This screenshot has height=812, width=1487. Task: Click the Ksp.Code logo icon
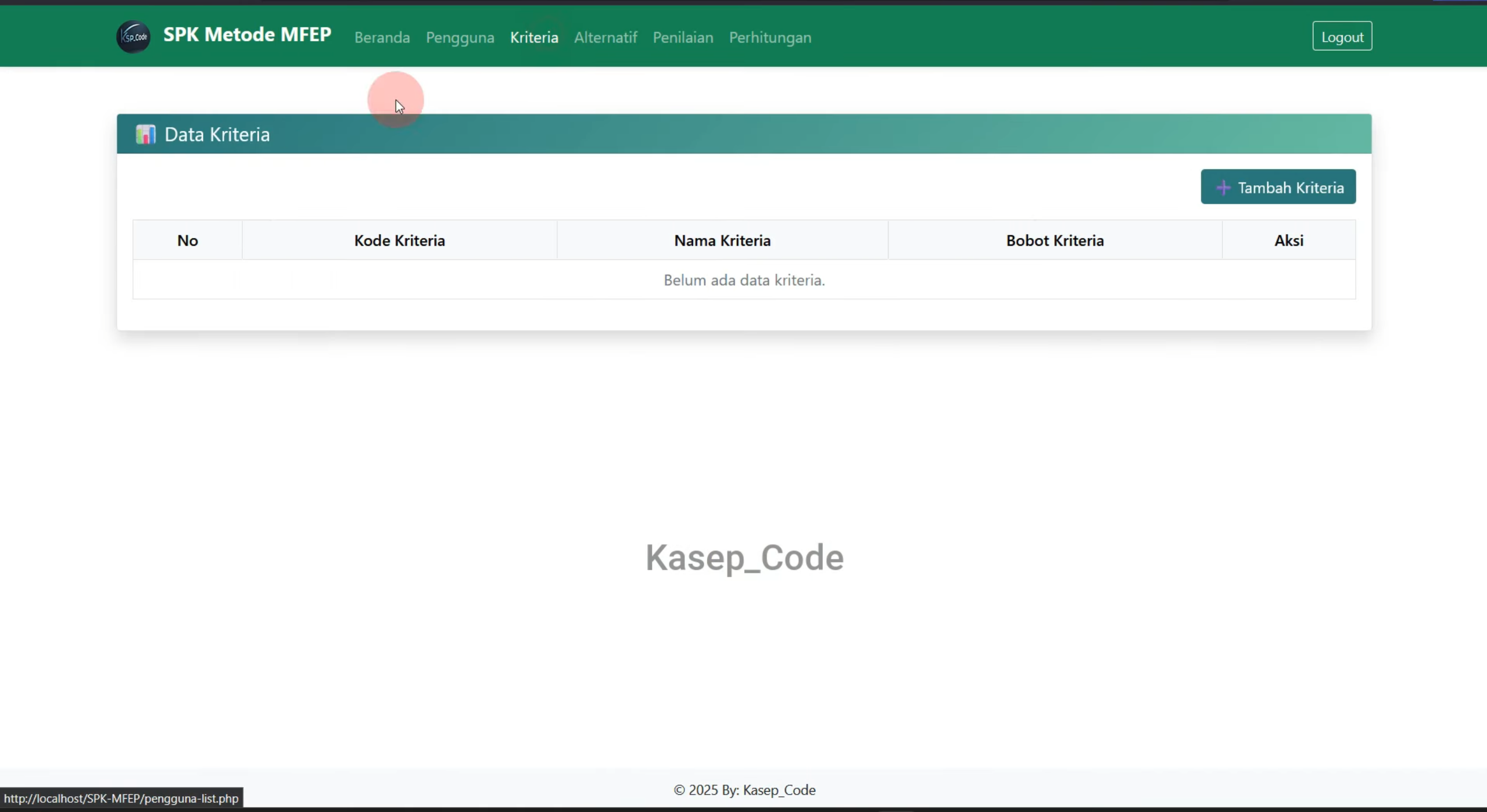click(x=133, y=37)
